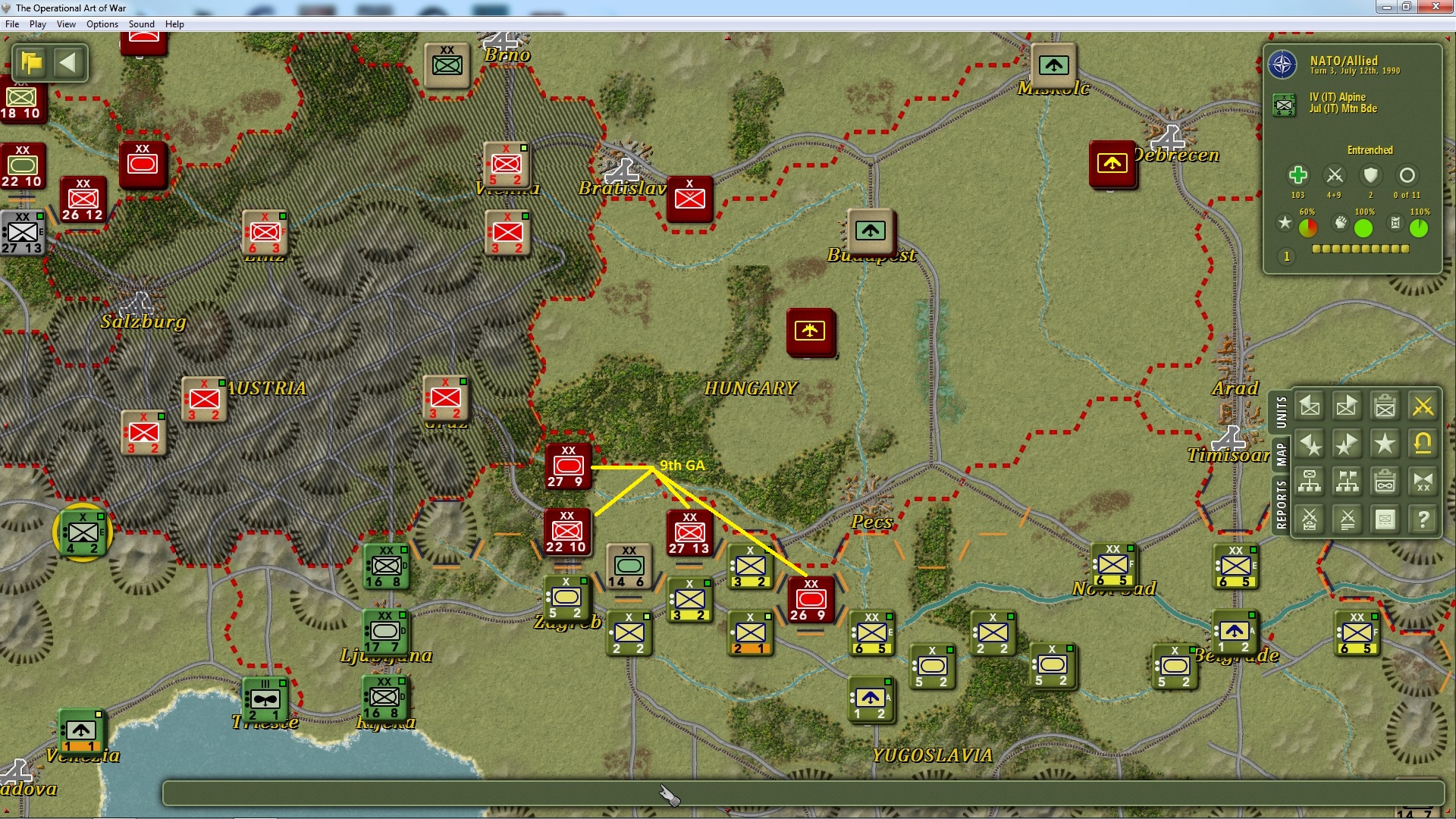Screen dimensions: 1456x819
Task: Click the shield defense icon
Action: [1370, 175]
